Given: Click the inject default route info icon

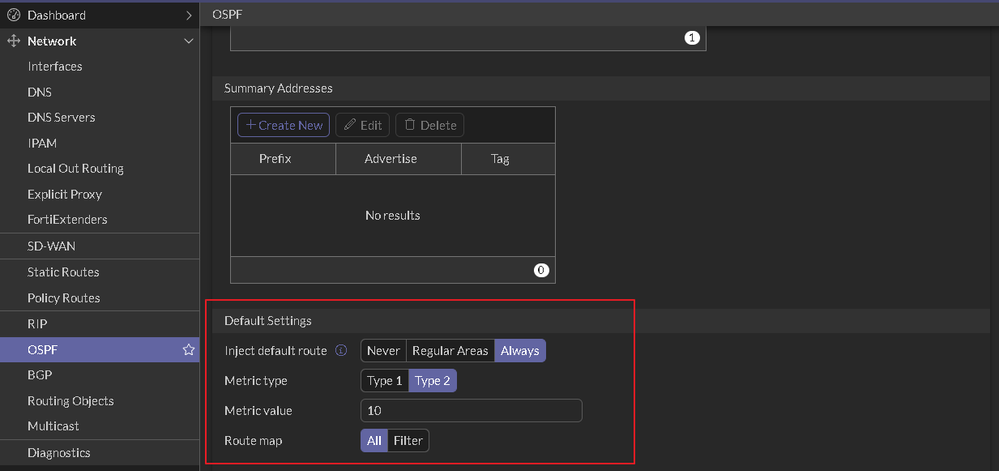Looking at the screenshot, I should 341,351.
